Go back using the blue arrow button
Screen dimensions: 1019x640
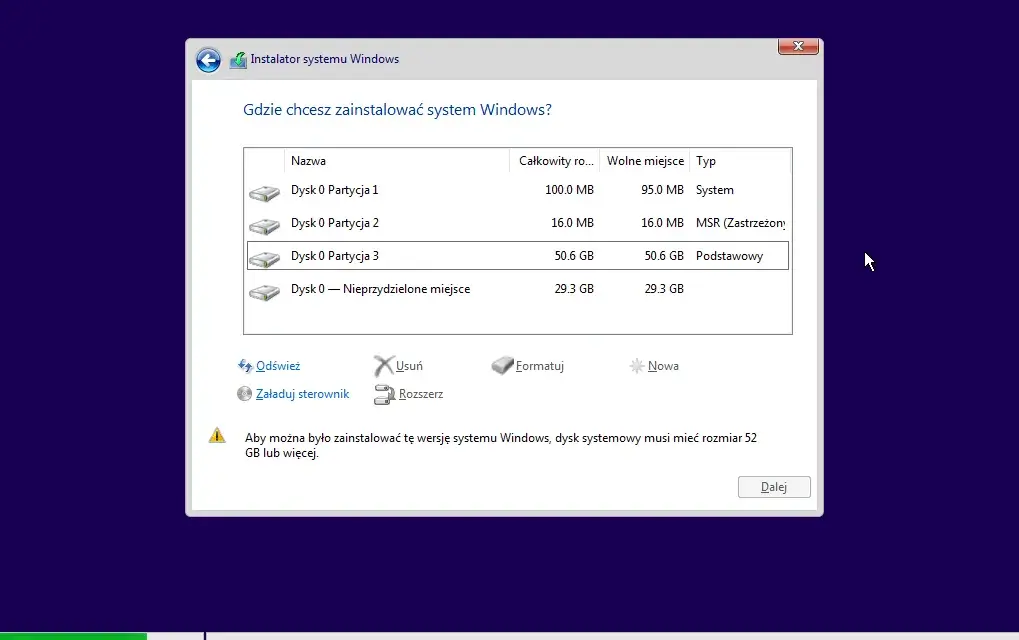(208, 60)
